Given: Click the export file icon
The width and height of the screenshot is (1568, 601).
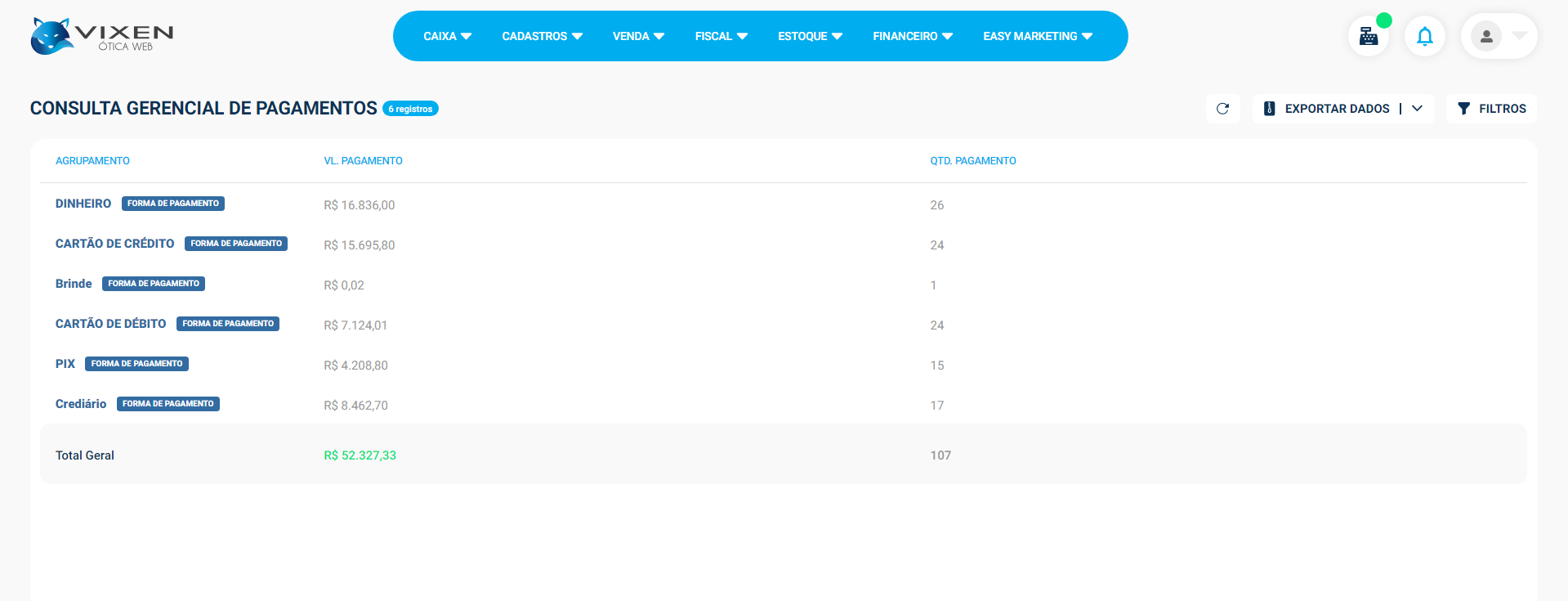Looking at the screenshot, I should (1269, 109).
